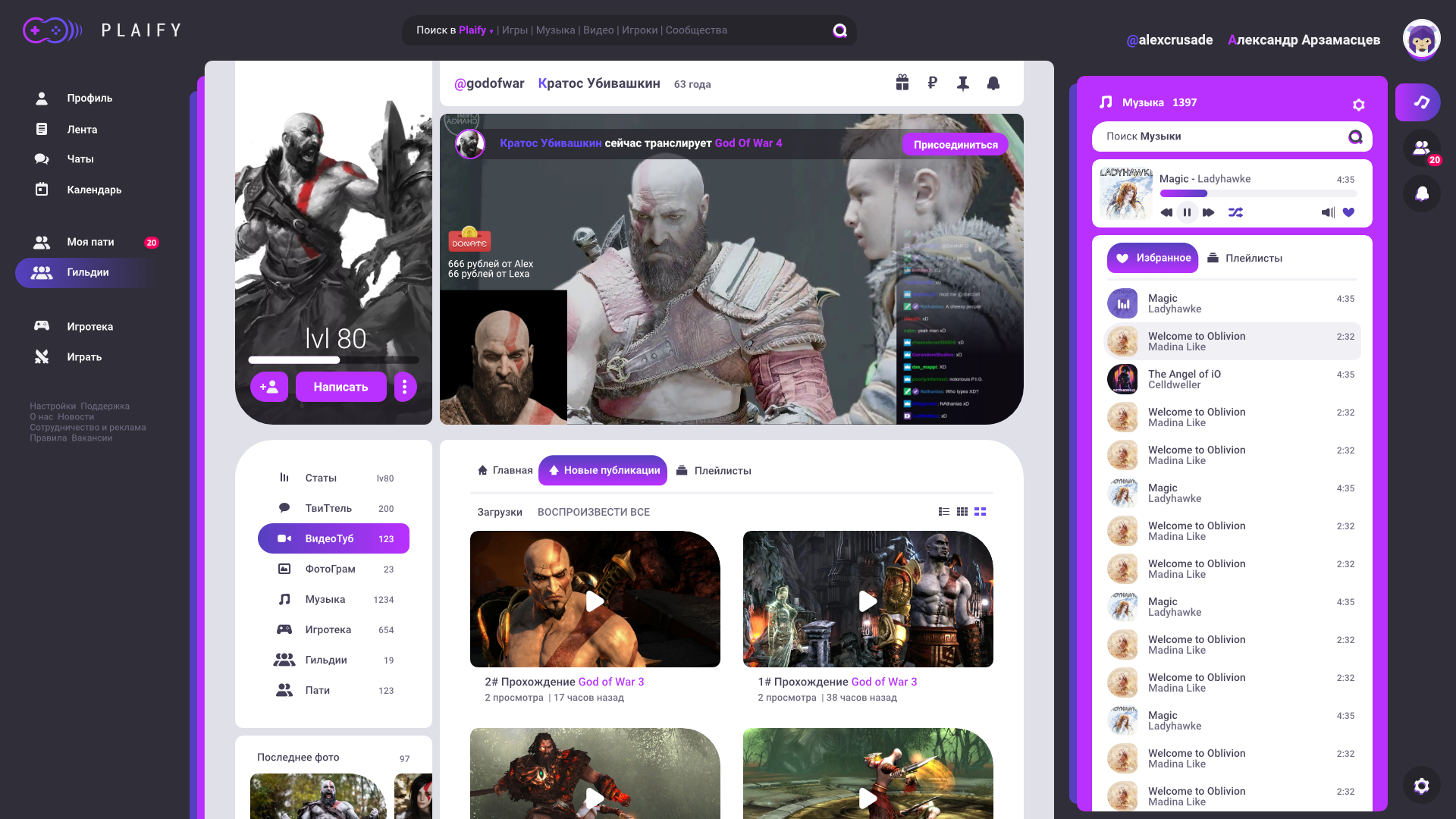This screenshot has width=1456, height=819.
Task: Pause the Magic track
Action: pyautogui.click(x=1188, y=212)
